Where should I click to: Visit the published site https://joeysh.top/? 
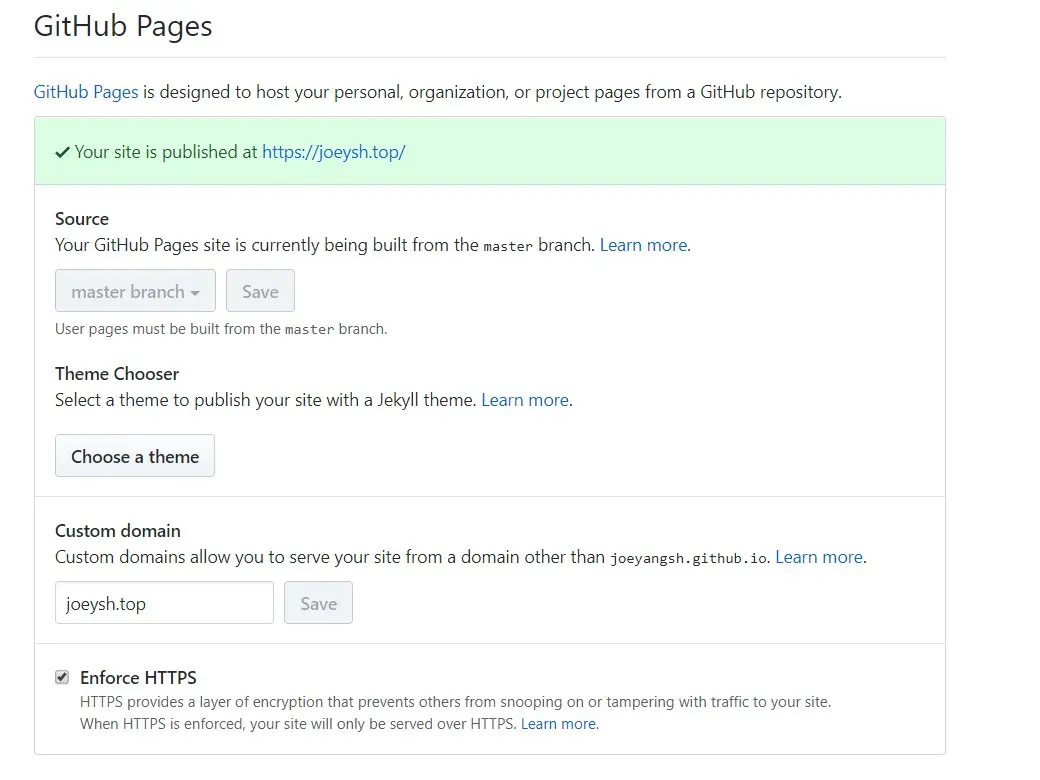(x=334, y=152)
